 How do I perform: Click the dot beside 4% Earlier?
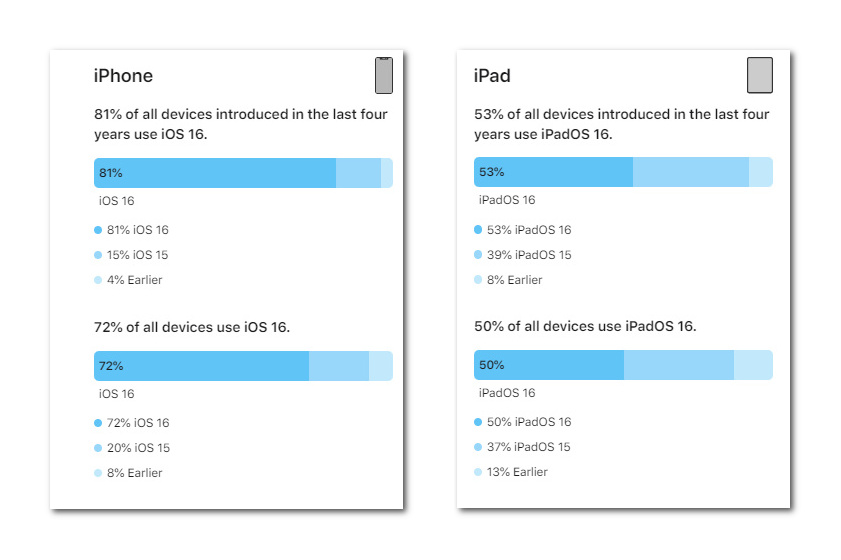[98, 280]
